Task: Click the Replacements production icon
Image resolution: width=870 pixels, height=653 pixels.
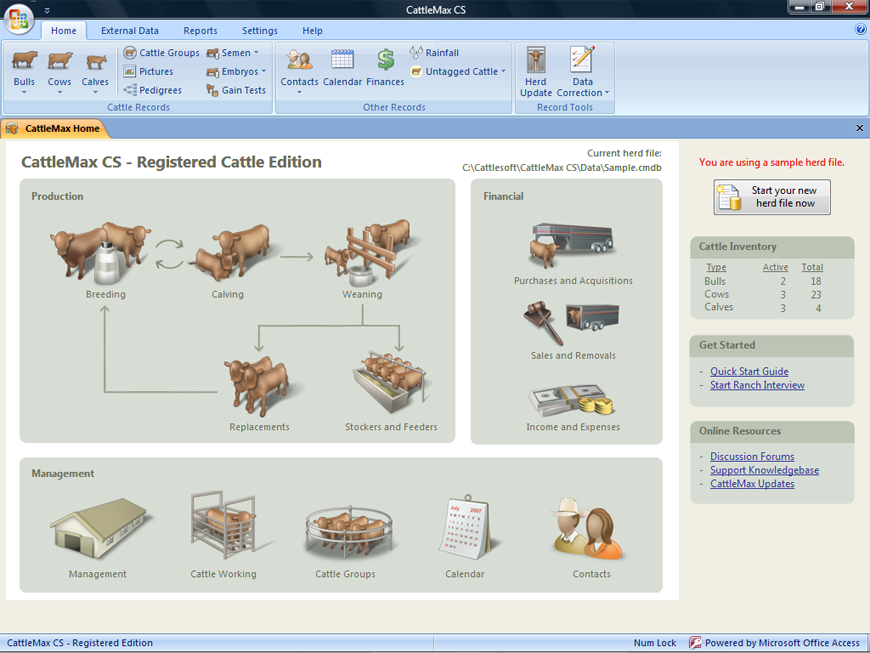Action: (x=259, y=387)
